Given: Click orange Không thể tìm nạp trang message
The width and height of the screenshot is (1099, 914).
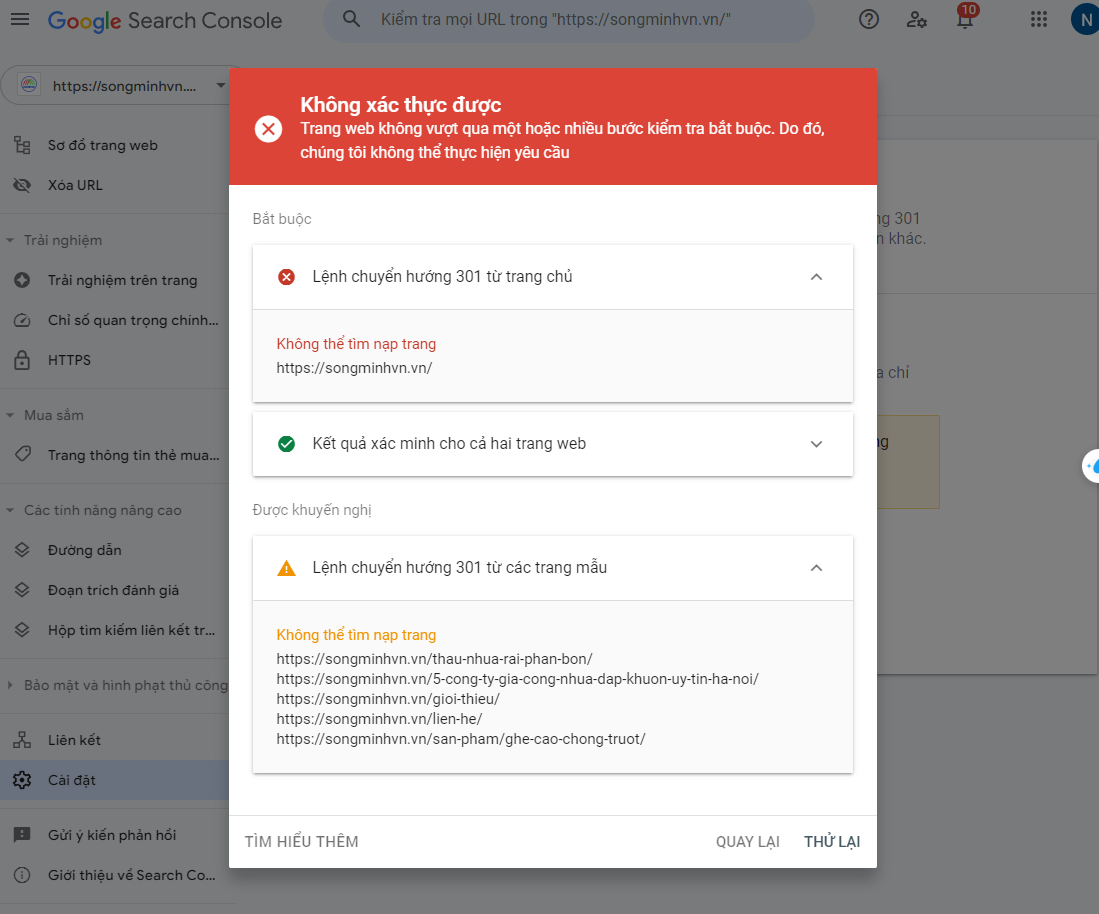Looking at the screenshot, I should [356, 634].
